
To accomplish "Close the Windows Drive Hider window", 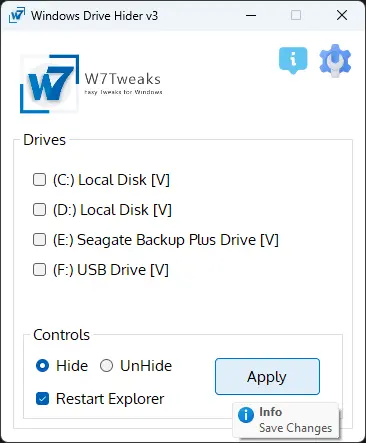I will point(342,15).
